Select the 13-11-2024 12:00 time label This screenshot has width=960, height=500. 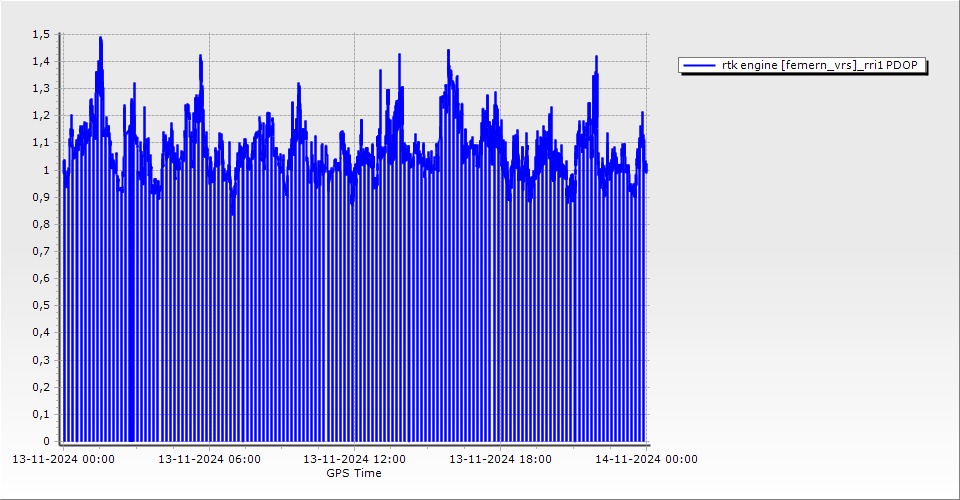[x=354, y=459]
